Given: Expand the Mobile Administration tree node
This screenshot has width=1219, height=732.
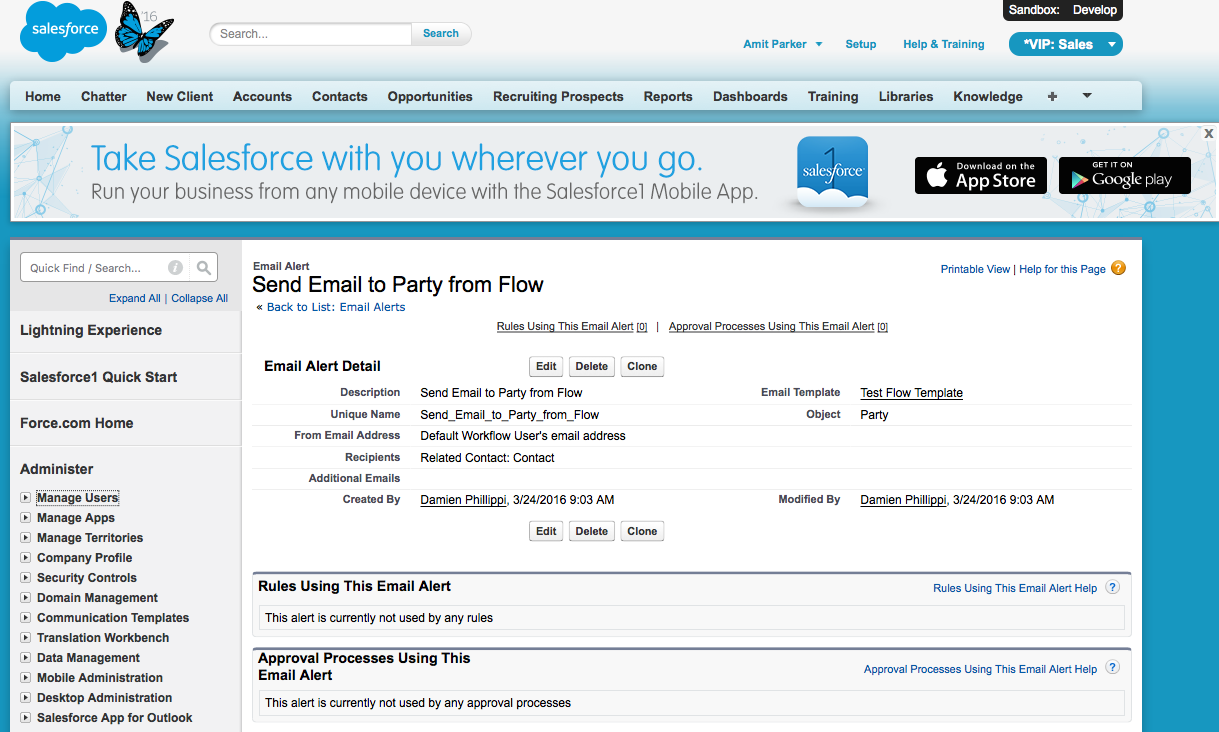Looking at the screenshot, I should 26,678.
